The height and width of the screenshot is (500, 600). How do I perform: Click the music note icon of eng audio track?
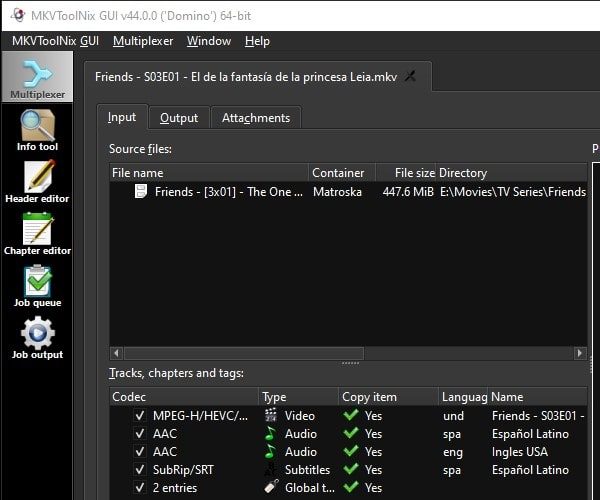[271, 451]
